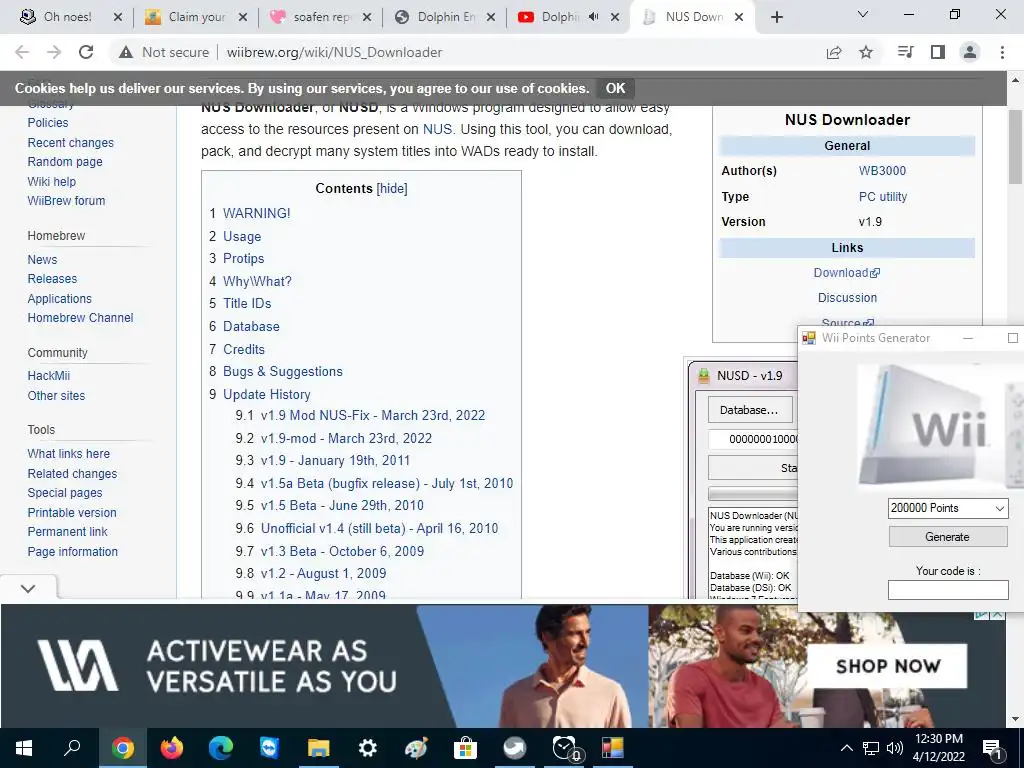
Task: Open the Discussion link in infobox
Action: (847, 298)
